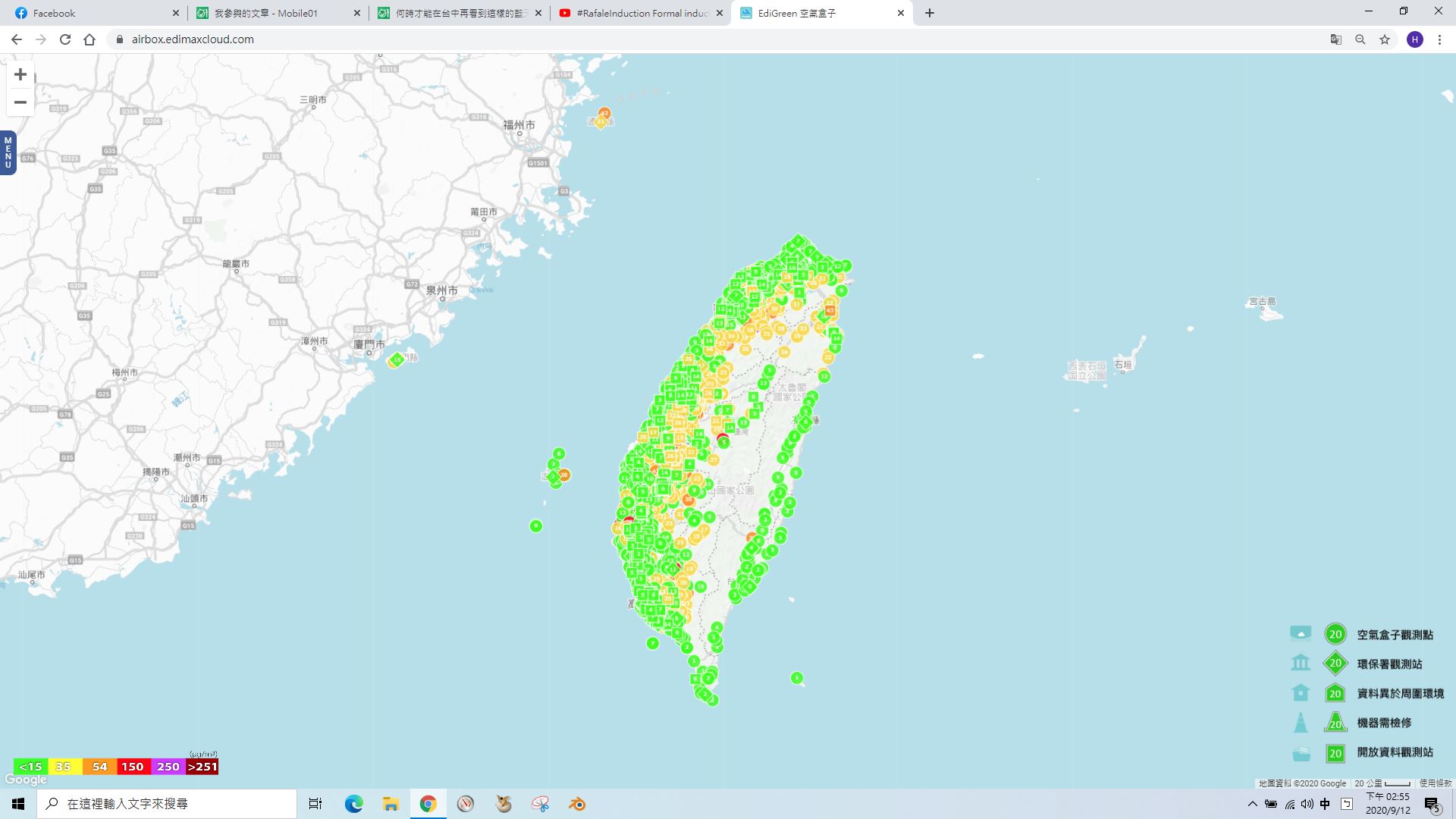This screenshot has height=819, width=1456.
Task: Click legend text 空氣盒子觀測點
Action: (x=1395, y=635)
